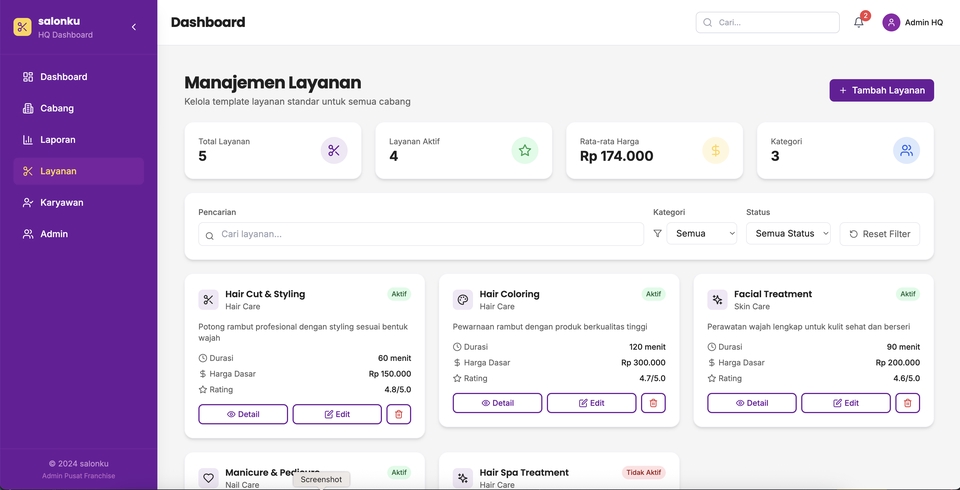Delete the Hair Cut & Styling service
Screen dimensions: 960x490
[398, 414]
